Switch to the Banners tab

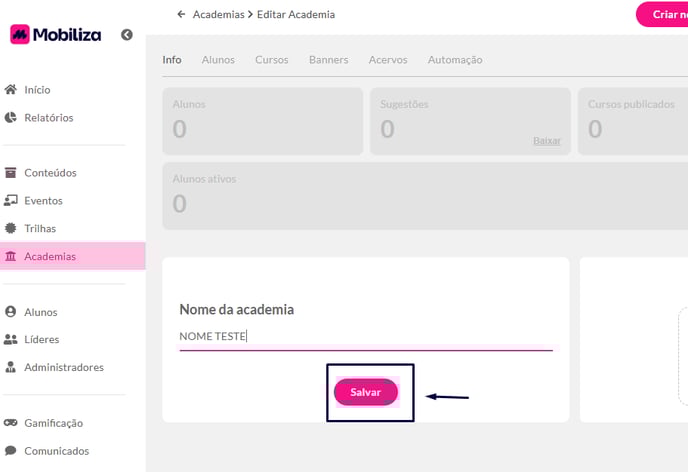(x=329, y=60)
